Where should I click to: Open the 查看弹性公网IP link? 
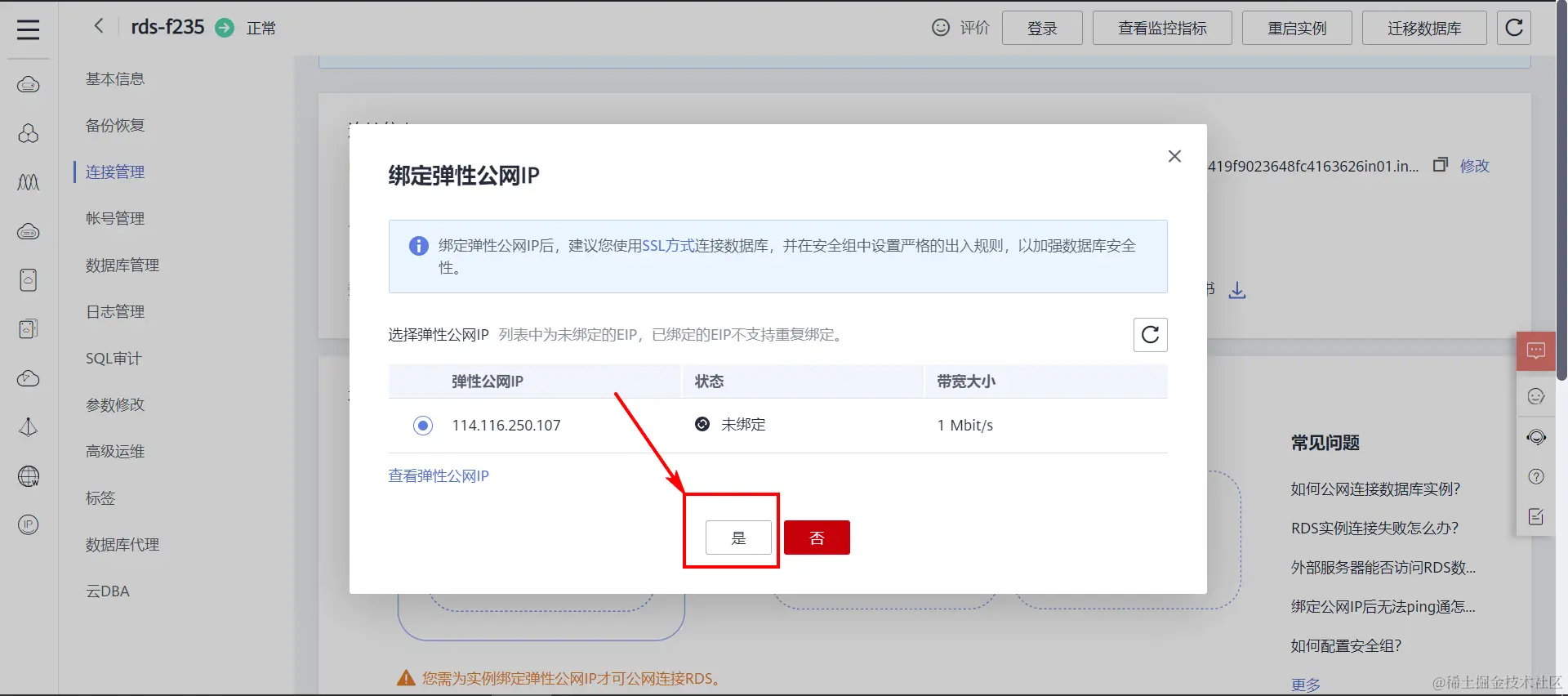pyautogui.click(x=439, y=476)
